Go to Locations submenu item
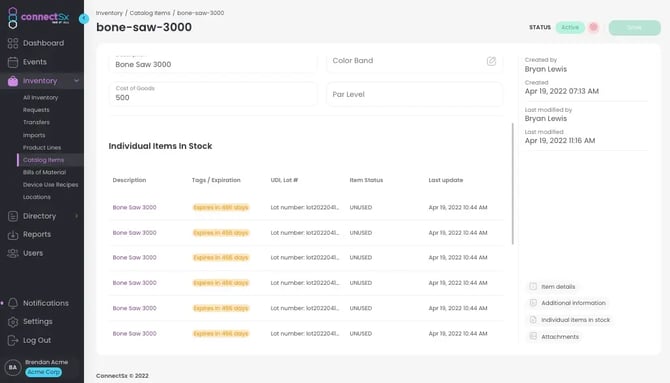670x383 pixels. pyautogui.click(x=37, y=197)
